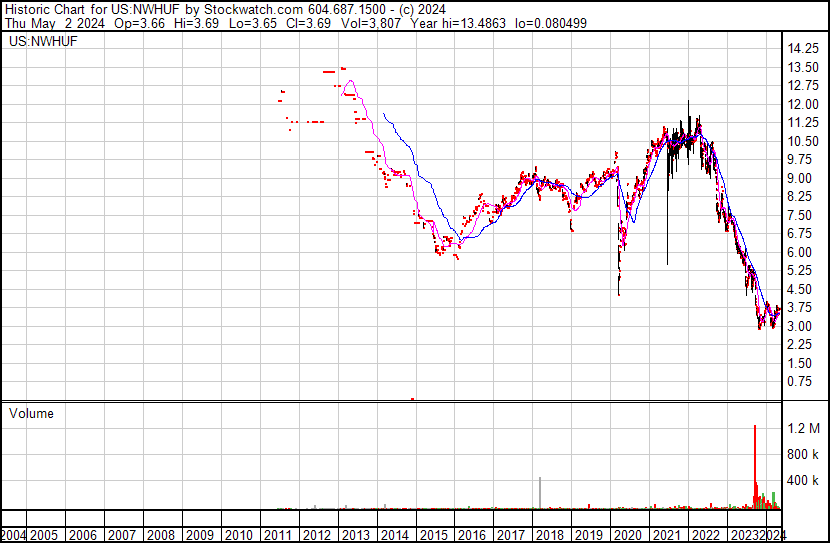Viewport: 830px width, 543px height.
Task: Click the 2013 year label on timeline
Action: coord(356,535)
